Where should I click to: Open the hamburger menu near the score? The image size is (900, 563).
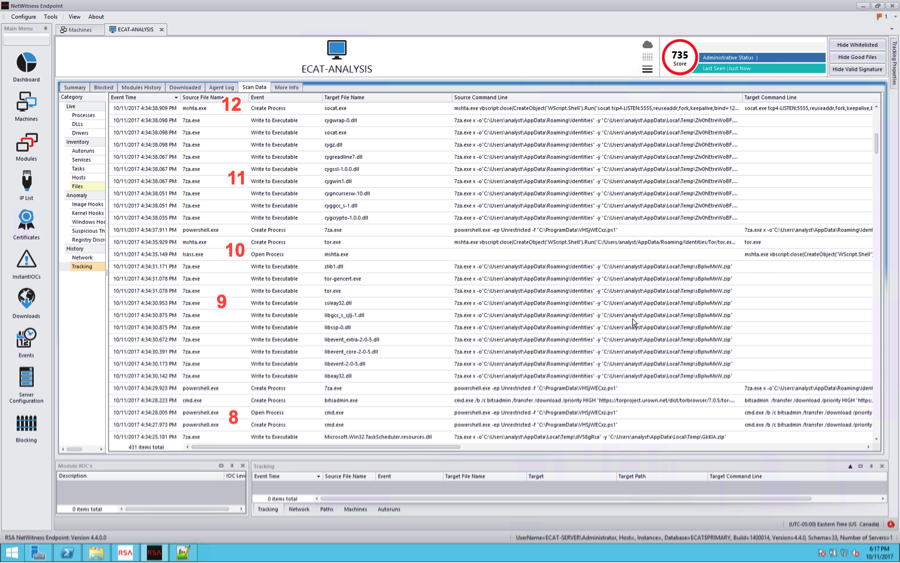(647, 69)
